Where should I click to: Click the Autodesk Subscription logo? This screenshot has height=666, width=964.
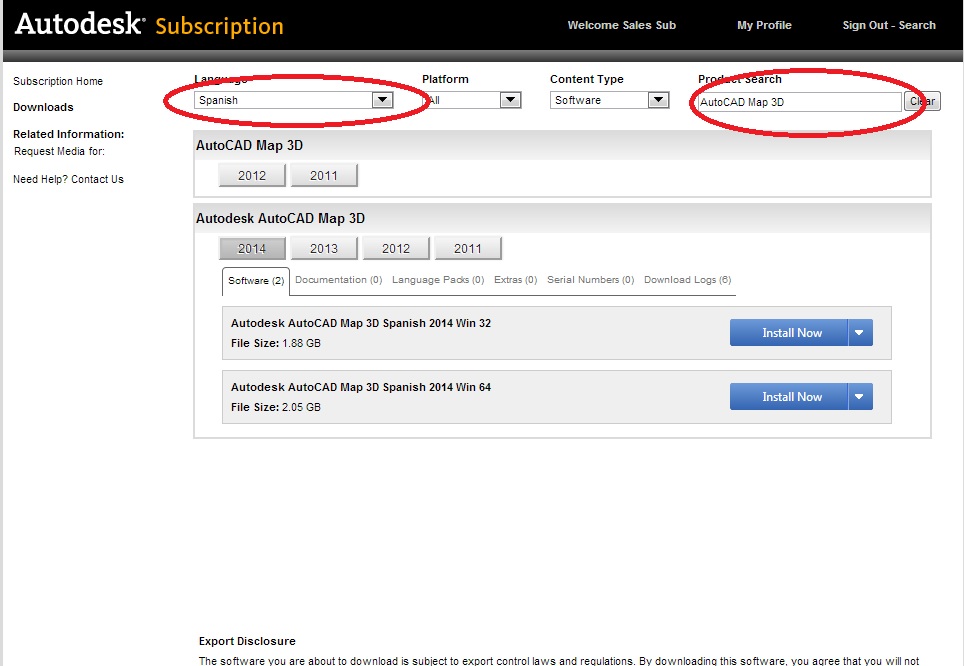[149, 25]
